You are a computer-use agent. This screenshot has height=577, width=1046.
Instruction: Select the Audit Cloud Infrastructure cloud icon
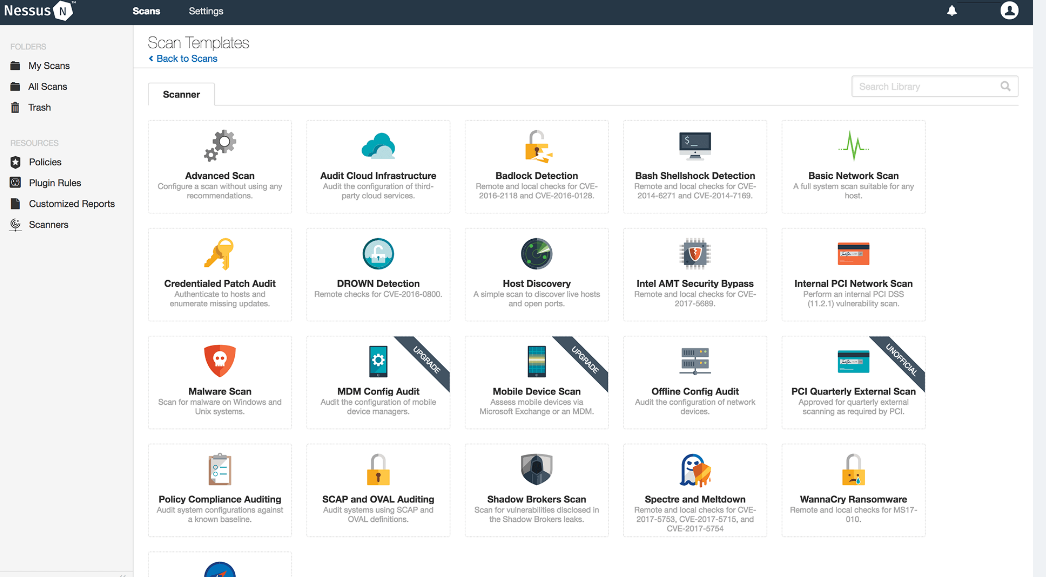coord(378,145)
